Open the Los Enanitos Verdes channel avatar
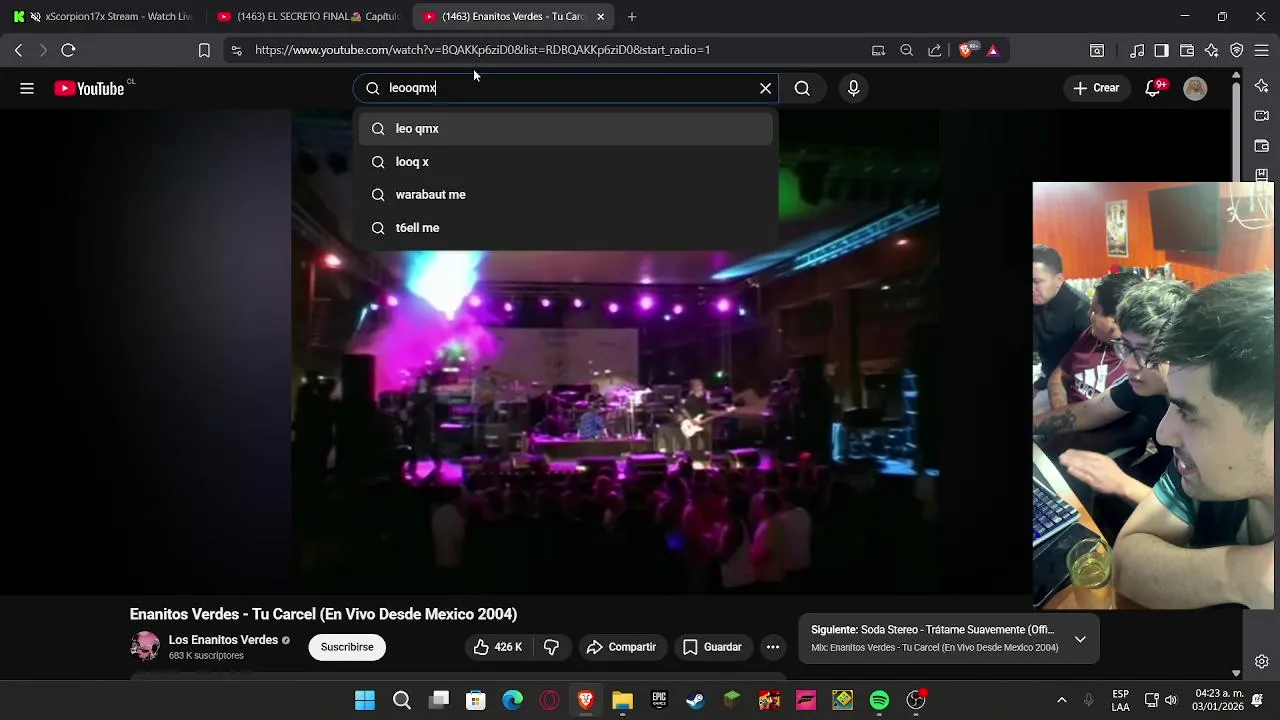This screenshot has width=1280, height=720. click(x=145, y=646)
